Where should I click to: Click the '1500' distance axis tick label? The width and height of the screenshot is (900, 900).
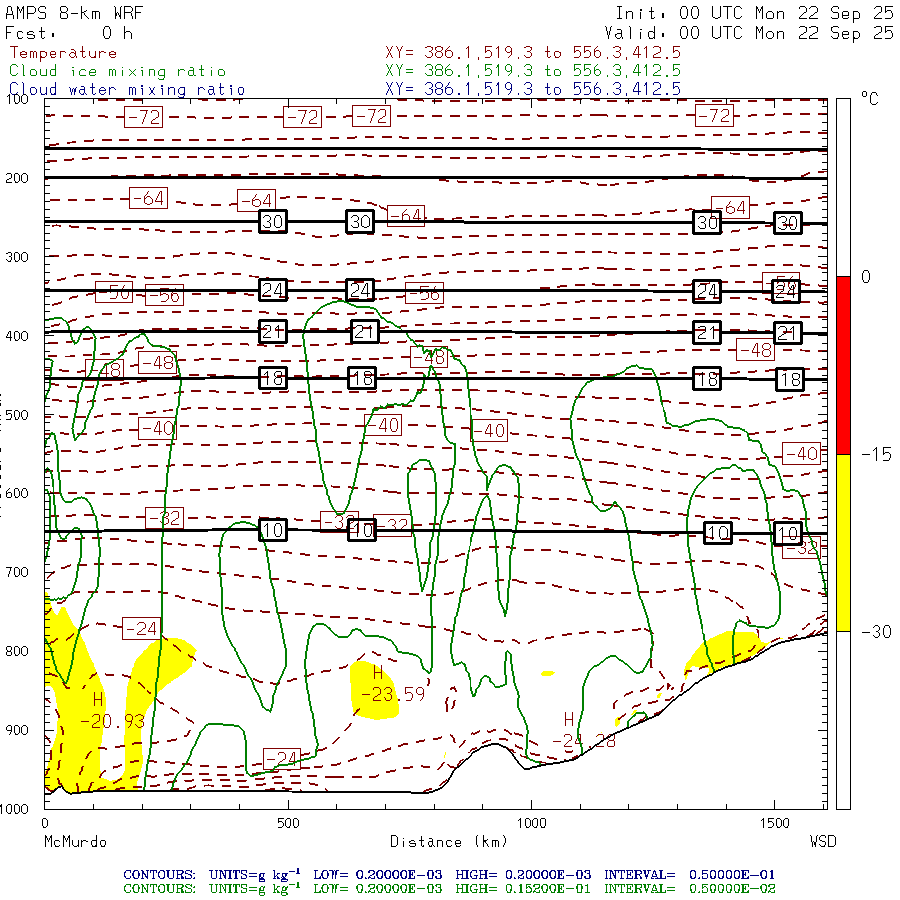tap(775, 823)
